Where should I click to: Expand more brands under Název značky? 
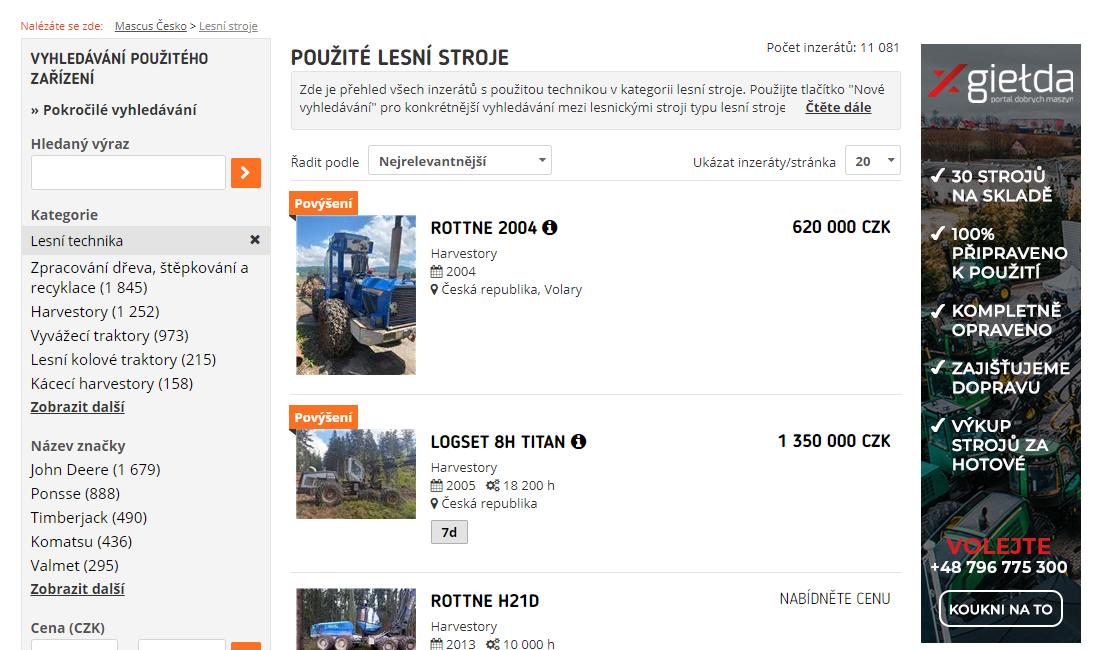click(x=78, y=589)
